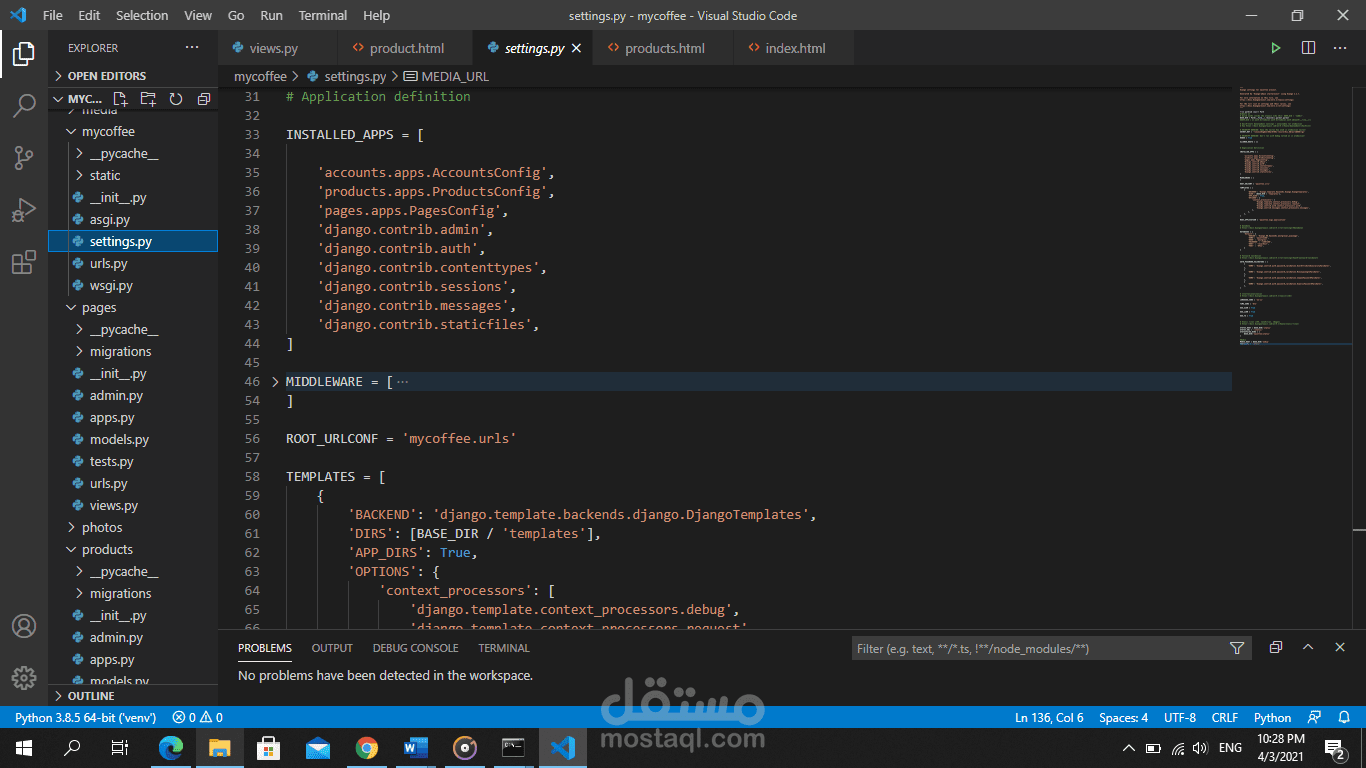Click the Filter input in Problems panel
This screenshot has width=1366, height=768.
(x=1040, y=648)
